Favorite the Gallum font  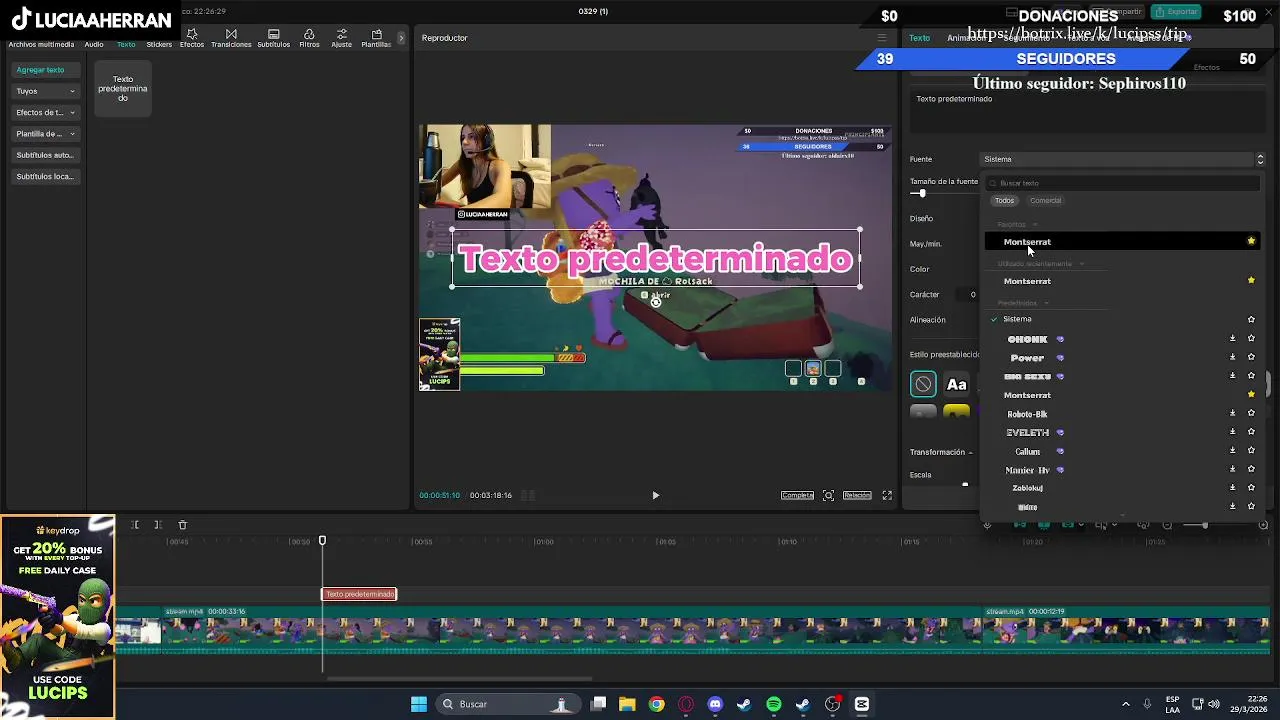[x=1251, y=450]
